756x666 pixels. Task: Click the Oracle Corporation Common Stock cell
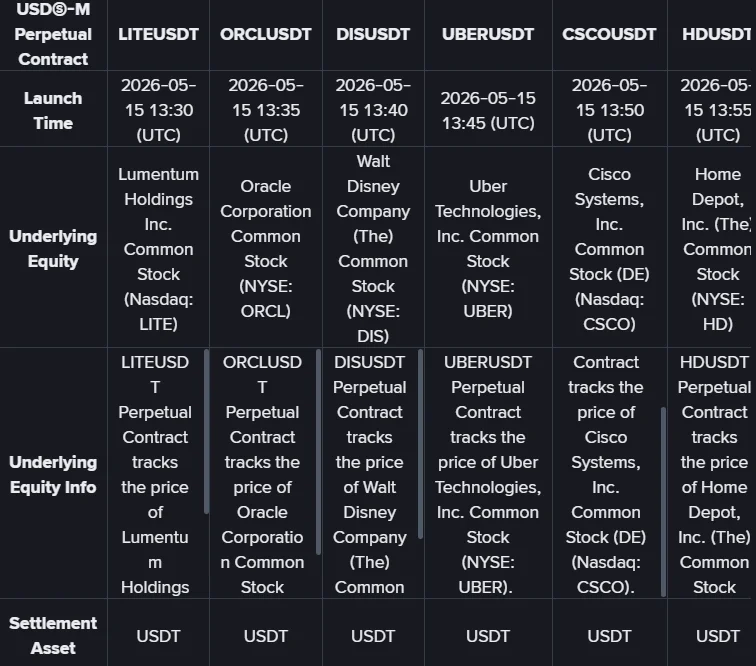266,248
